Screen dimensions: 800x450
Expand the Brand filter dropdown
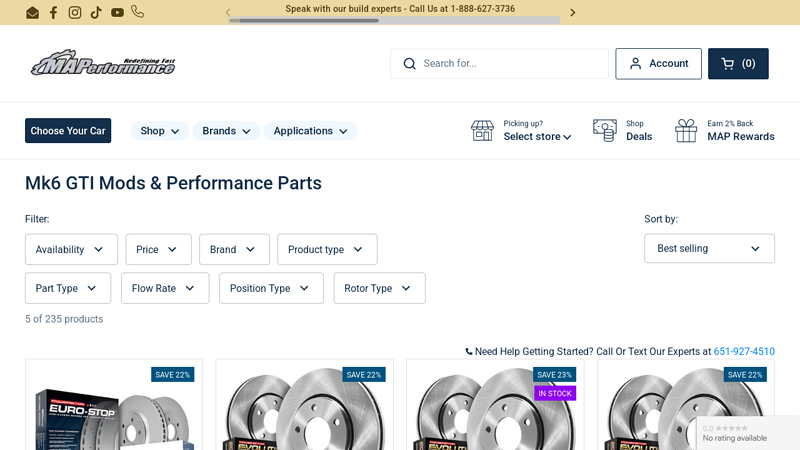point(234,250)
